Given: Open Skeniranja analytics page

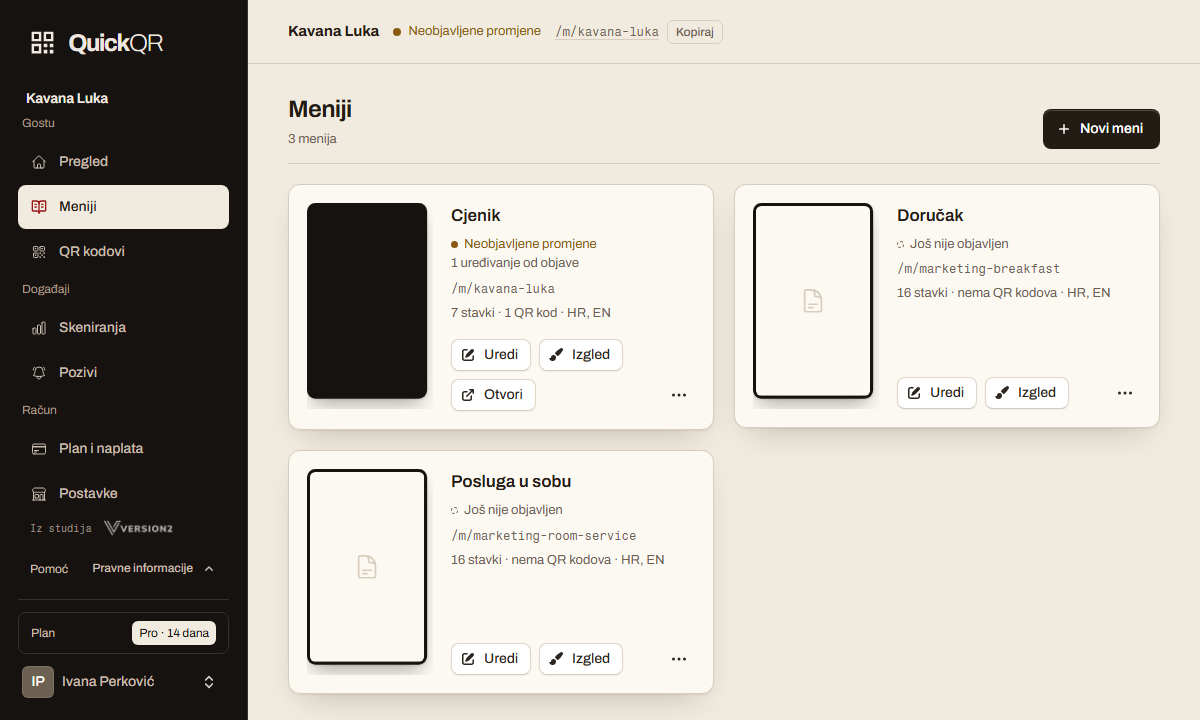Looking at the screenshot, I should click(123, 327).
